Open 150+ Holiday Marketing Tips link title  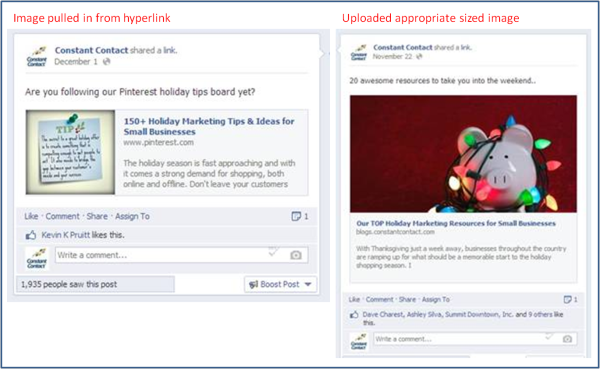tap(209, 126)
